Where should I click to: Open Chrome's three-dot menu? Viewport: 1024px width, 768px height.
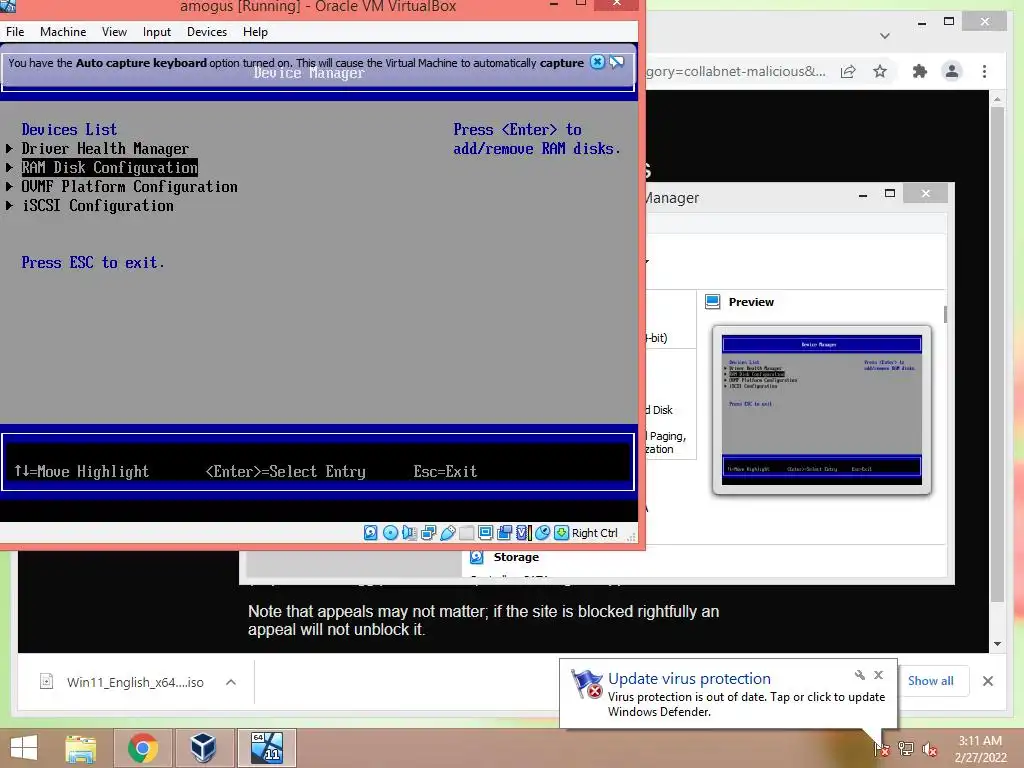tap(984, 71)
